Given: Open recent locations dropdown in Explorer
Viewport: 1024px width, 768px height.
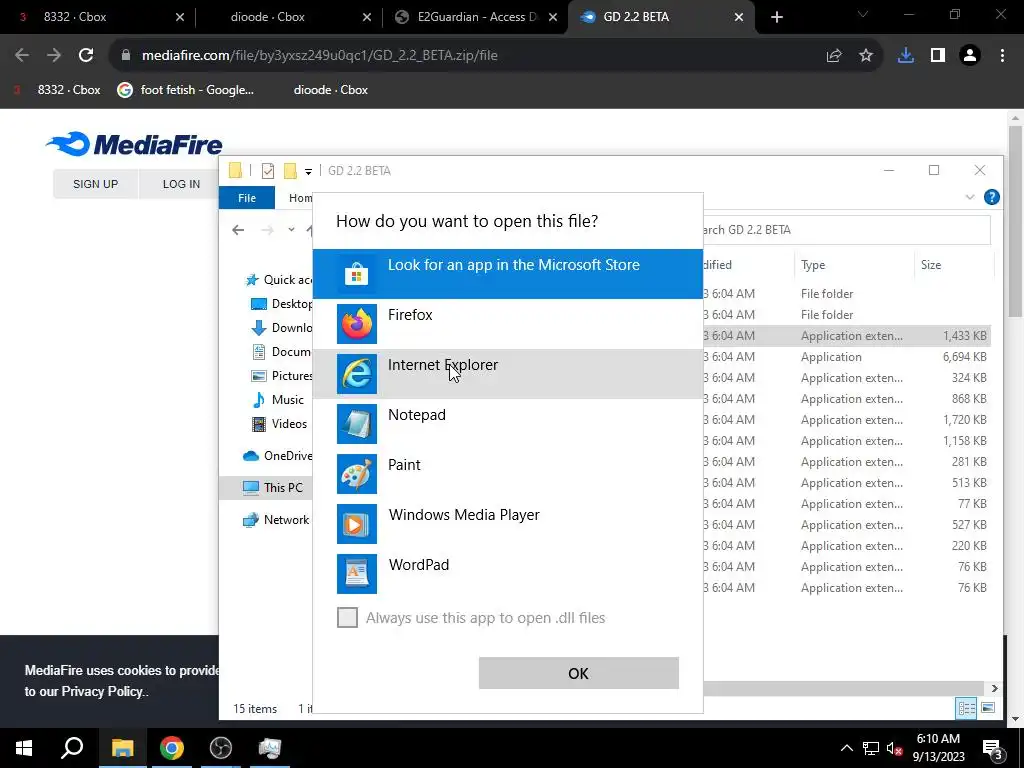Looking at the screenshot, I should (291, 230).
